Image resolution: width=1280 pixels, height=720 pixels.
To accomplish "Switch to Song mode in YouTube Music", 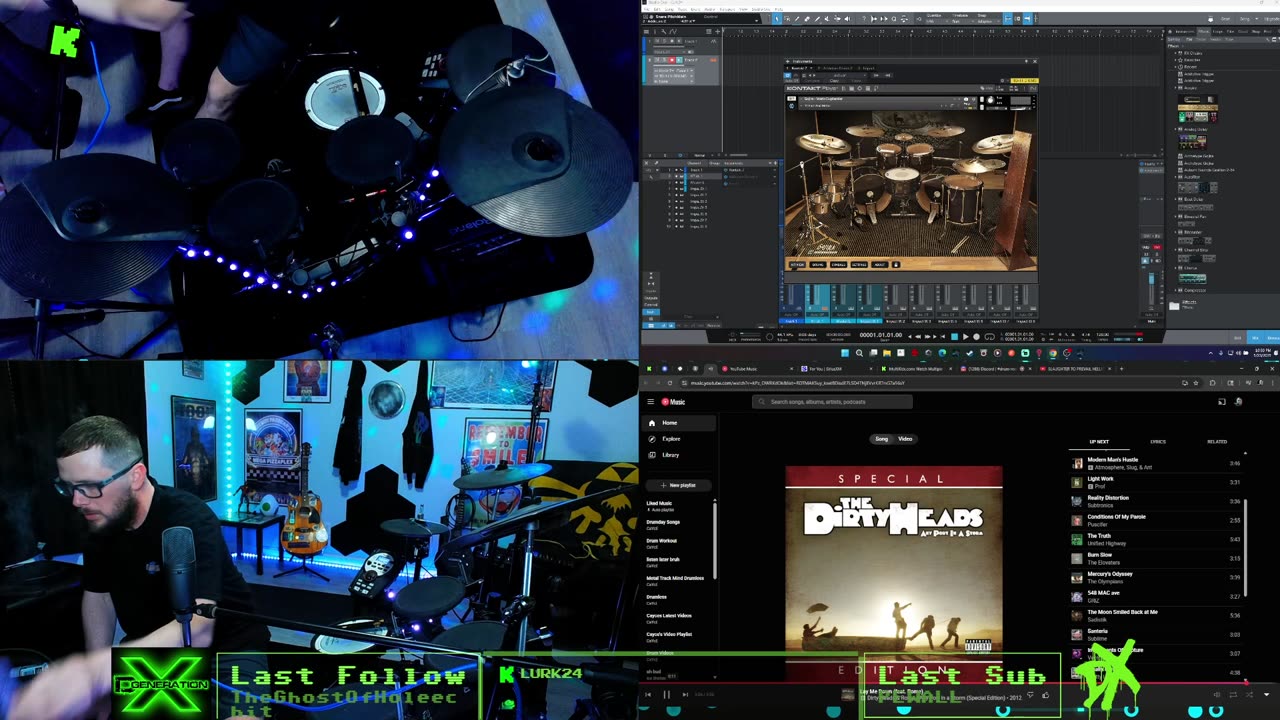I will point(881,439).
